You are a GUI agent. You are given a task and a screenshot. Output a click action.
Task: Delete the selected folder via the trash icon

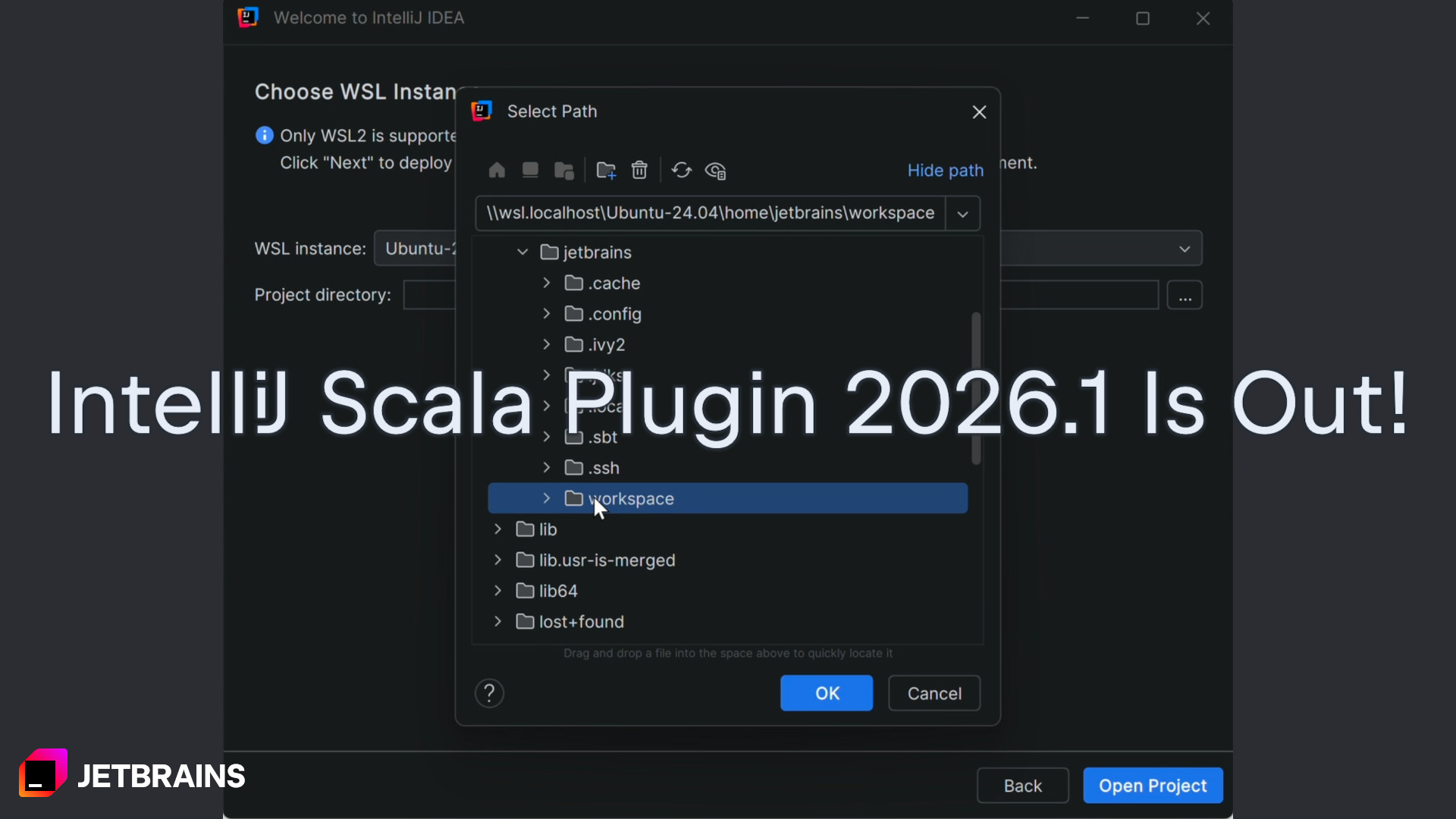pyautogui.click(x=639, y=170)
